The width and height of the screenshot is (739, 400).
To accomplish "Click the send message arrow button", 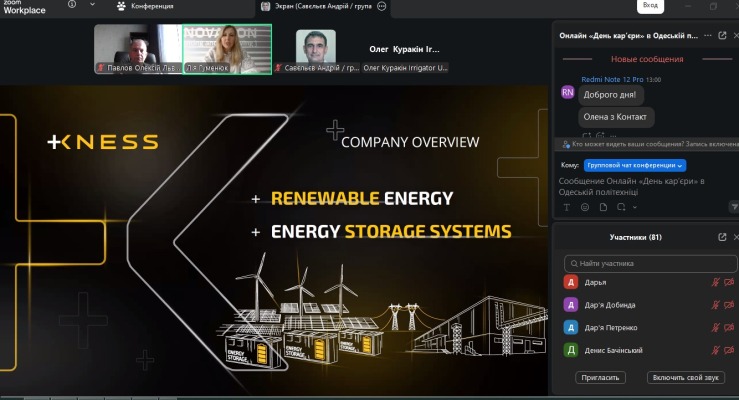I will pos(733,206).
